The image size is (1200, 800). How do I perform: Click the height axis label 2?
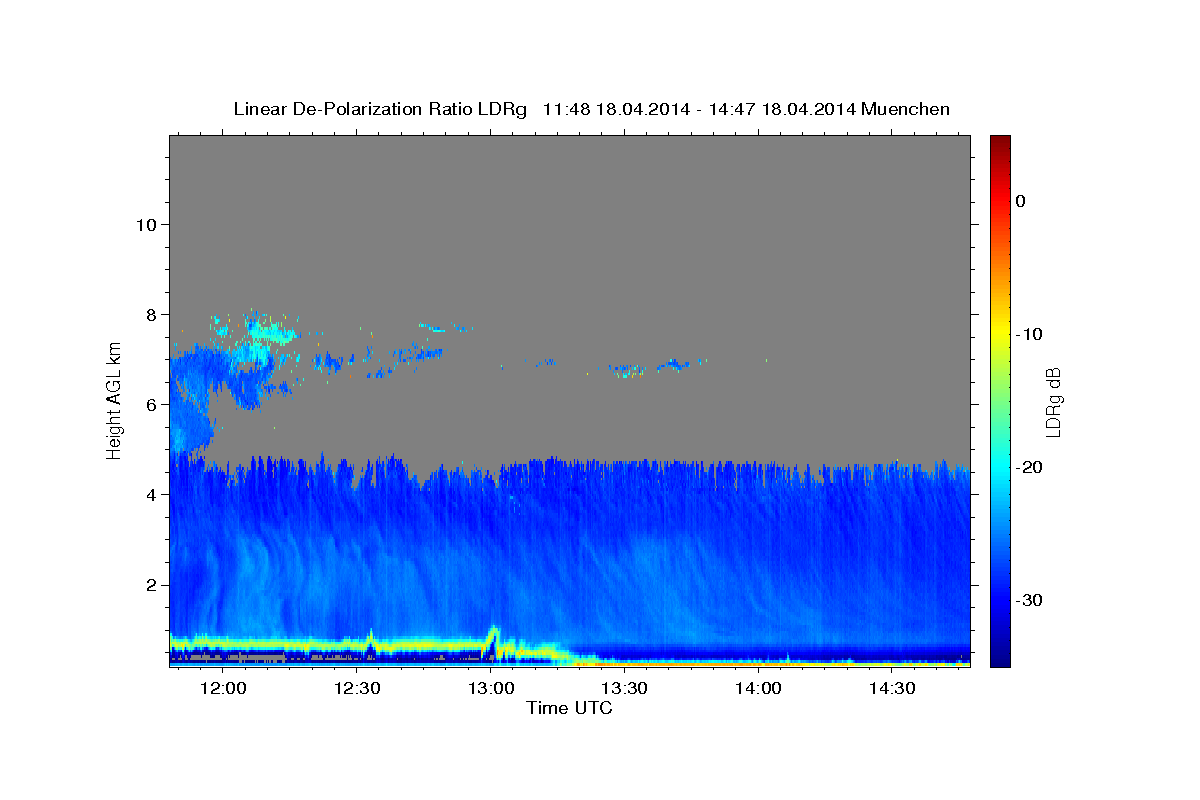click(150, 584)
